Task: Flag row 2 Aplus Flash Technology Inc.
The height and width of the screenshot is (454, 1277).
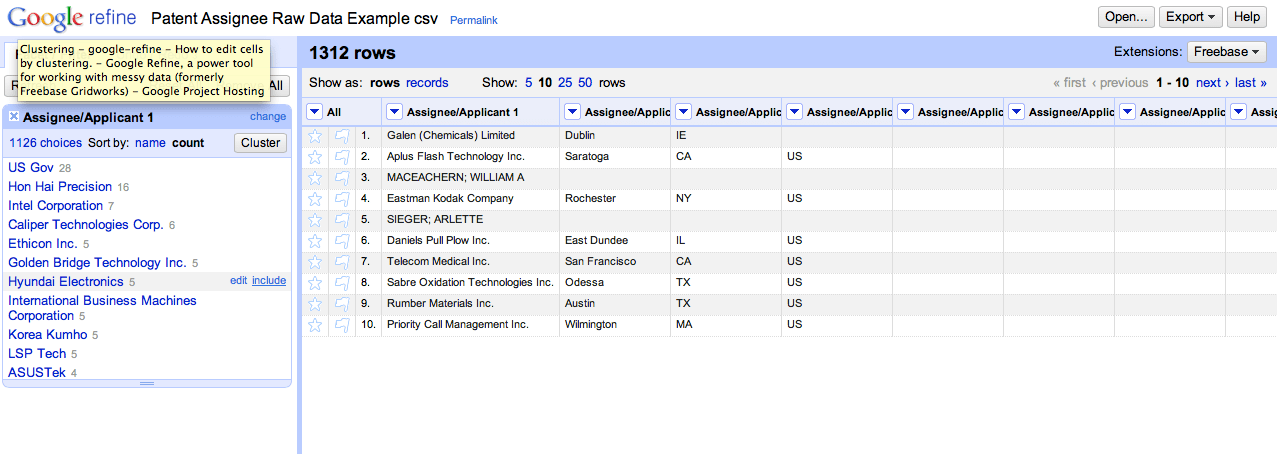Action: [342, 157]
